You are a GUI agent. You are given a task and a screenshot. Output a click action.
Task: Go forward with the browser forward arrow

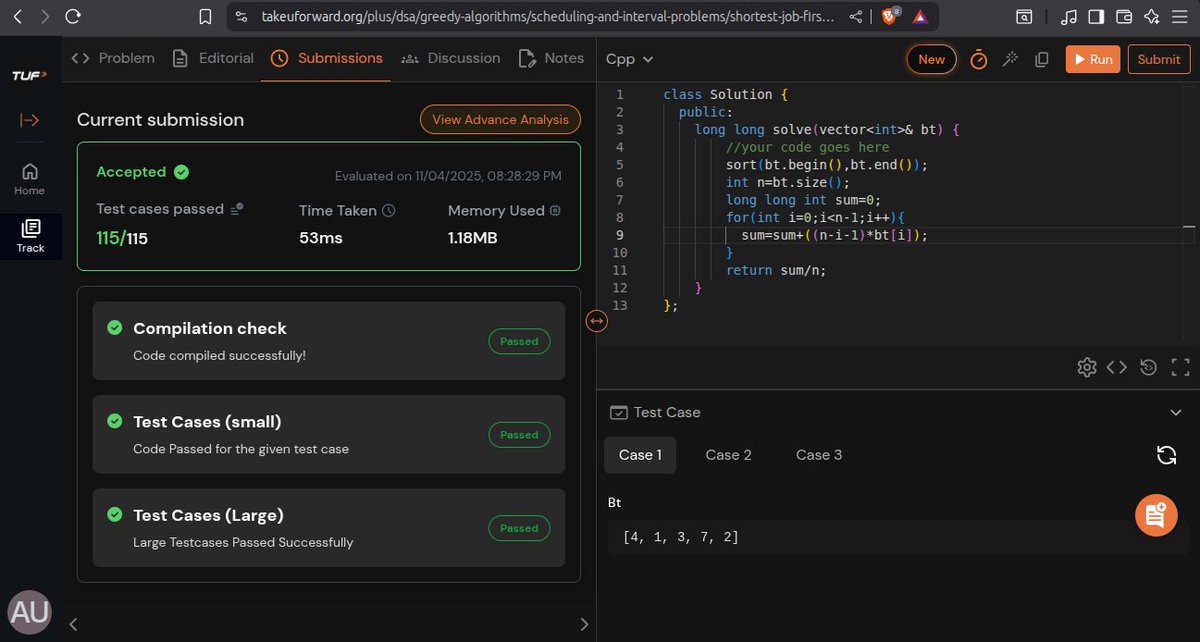point(44,17)
